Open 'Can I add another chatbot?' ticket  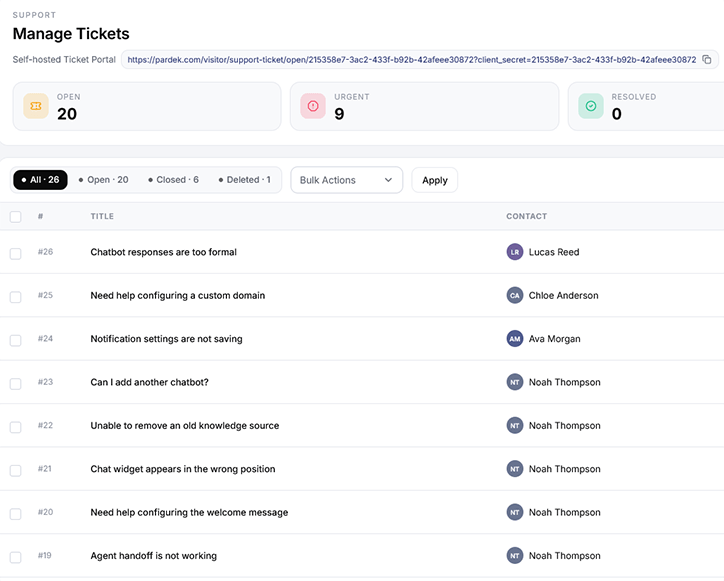point(150,382)
